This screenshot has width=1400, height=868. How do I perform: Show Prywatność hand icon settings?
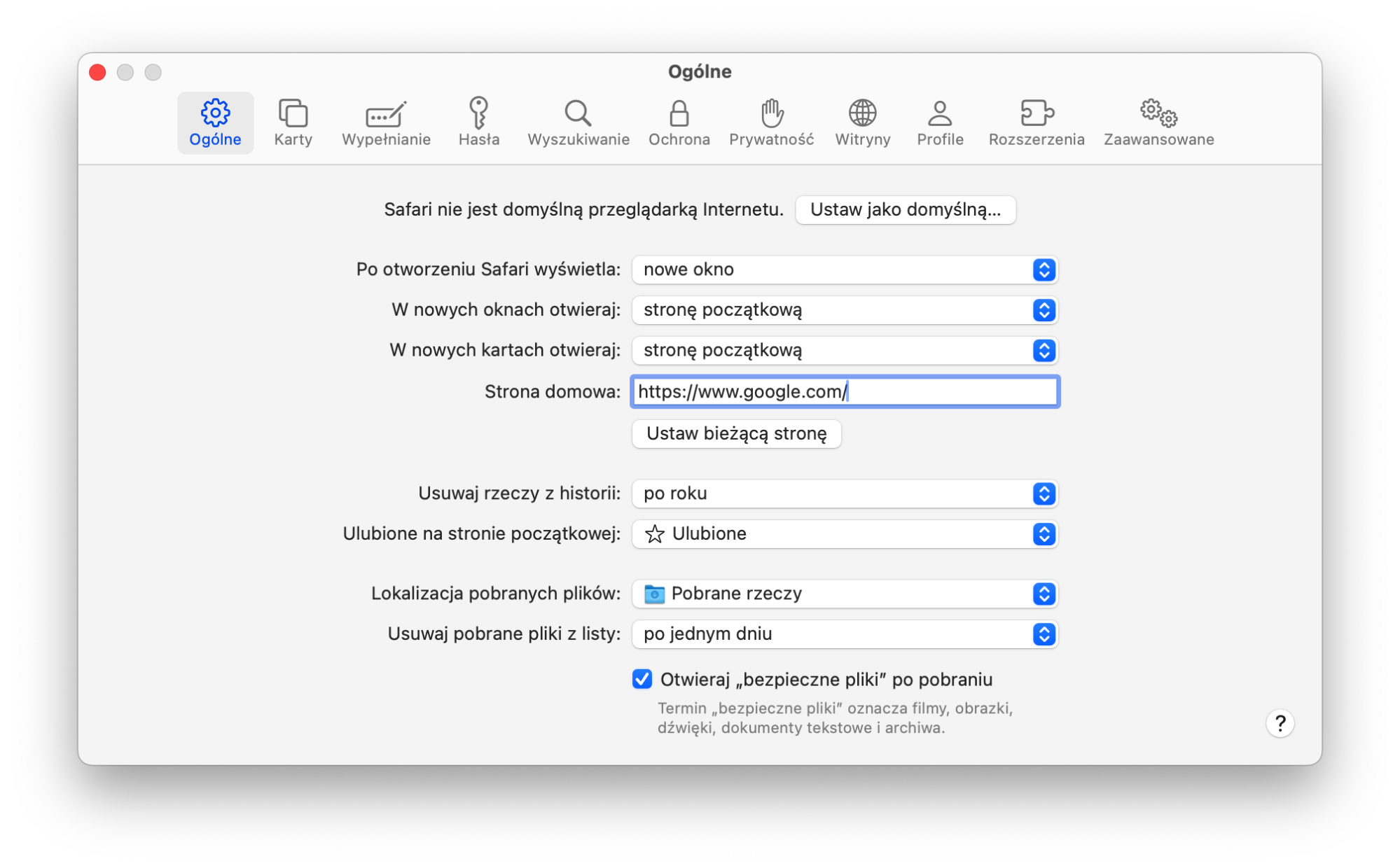771,122
